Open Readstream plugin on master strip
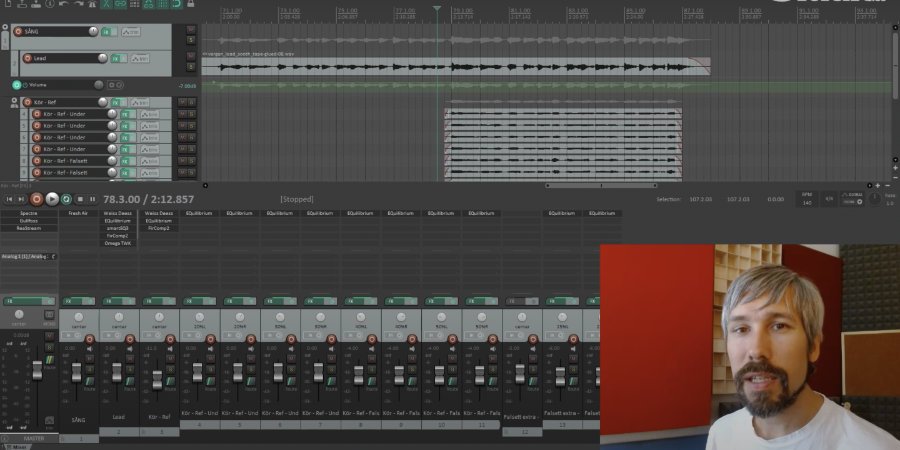 coord(29,228)
